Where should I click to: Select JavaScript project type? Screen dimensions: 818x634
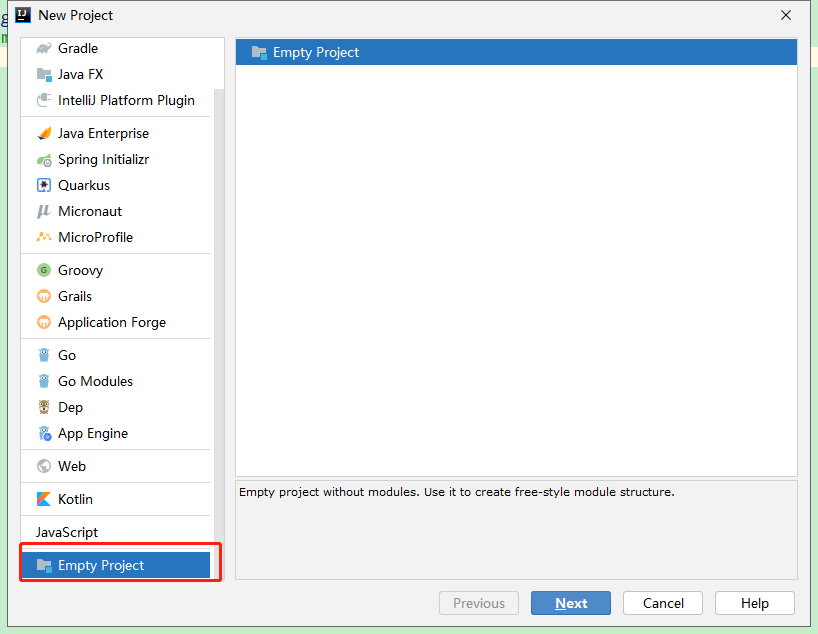pyautogui.click(x=115, y=532)
